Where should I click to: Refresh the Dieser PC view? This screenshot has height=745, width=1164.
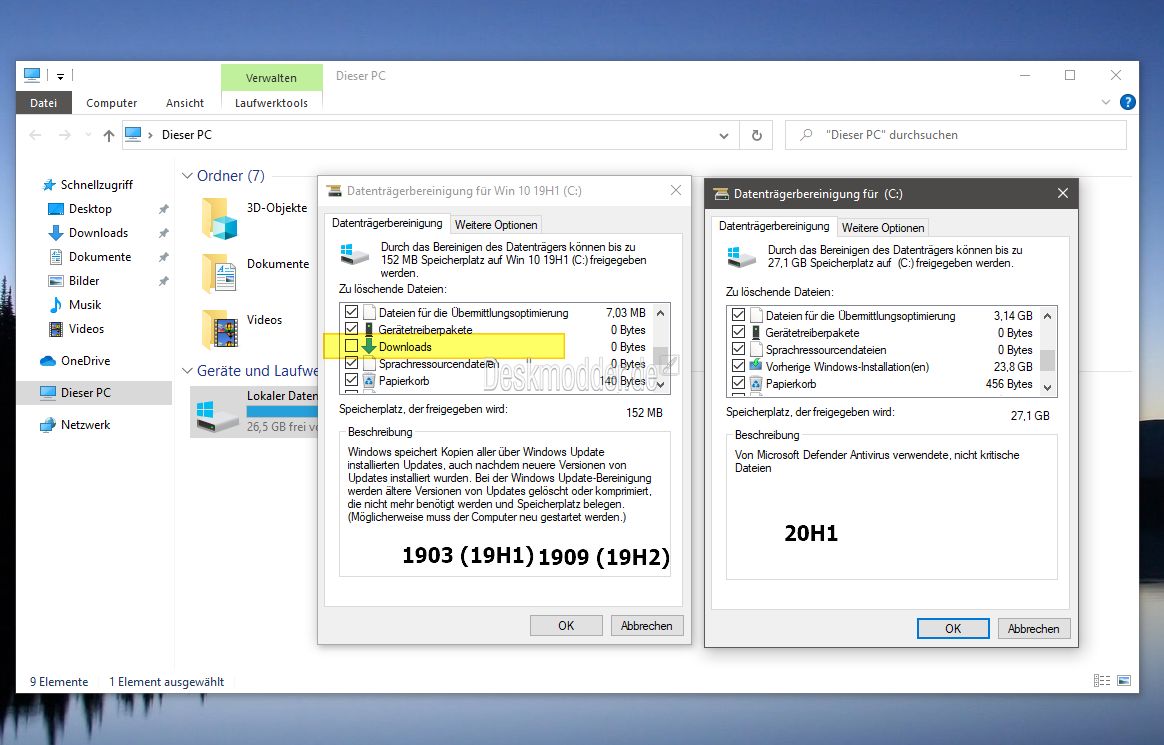coord(756,135)
